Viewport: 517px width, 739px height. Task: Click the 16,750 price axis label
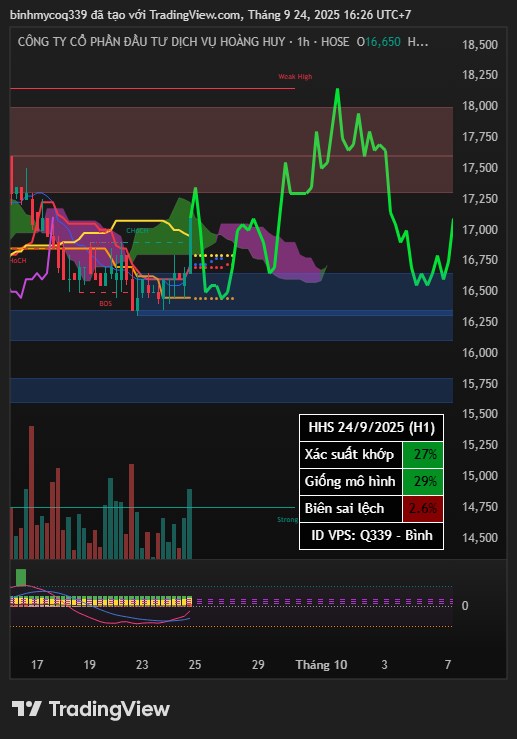tap(480, 260)
